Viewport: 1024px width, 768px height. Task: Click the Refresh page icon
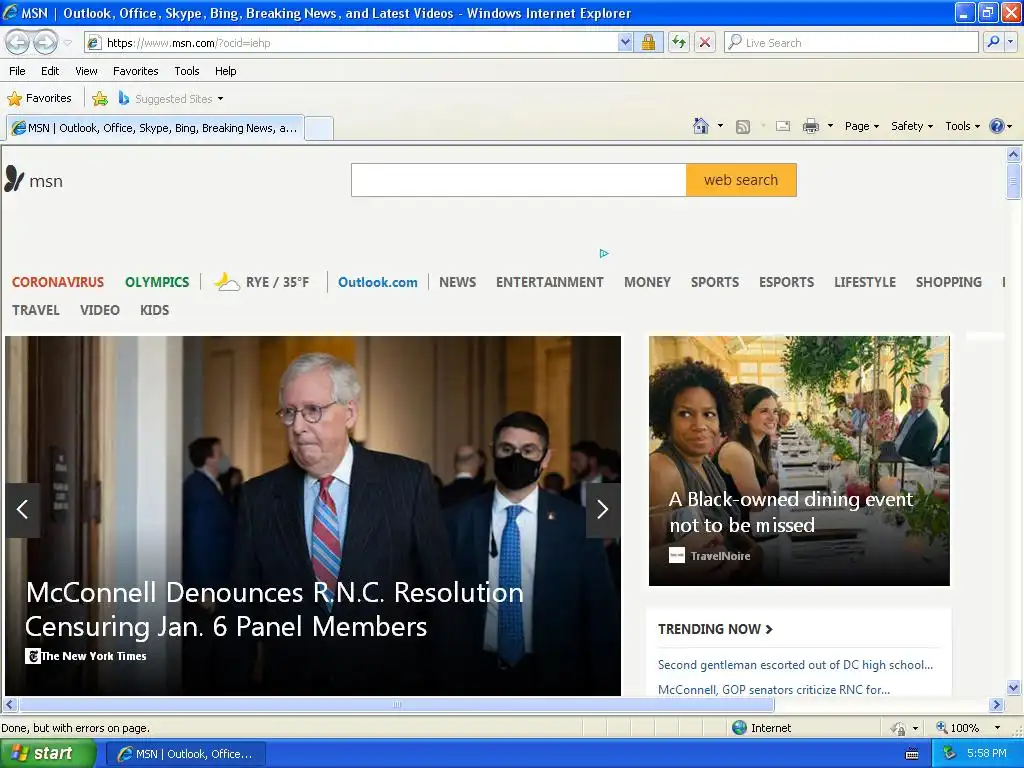click(x=679, y=42)
